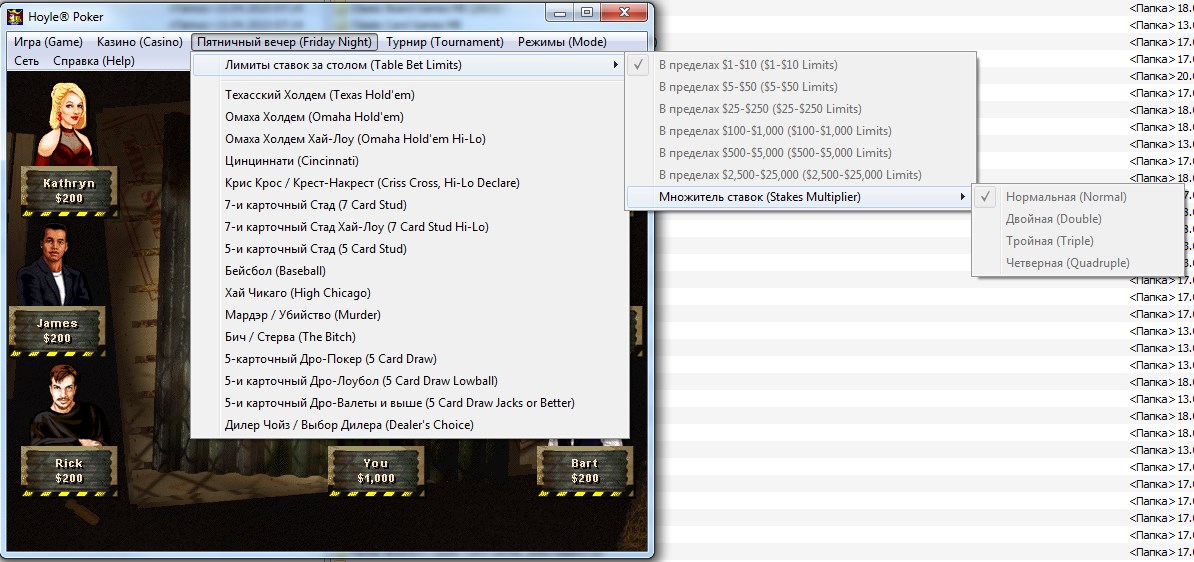The image size is (1194, 562).
Task: Open the Турнир (Tournament) menu
Action: (x=445, y=42)
